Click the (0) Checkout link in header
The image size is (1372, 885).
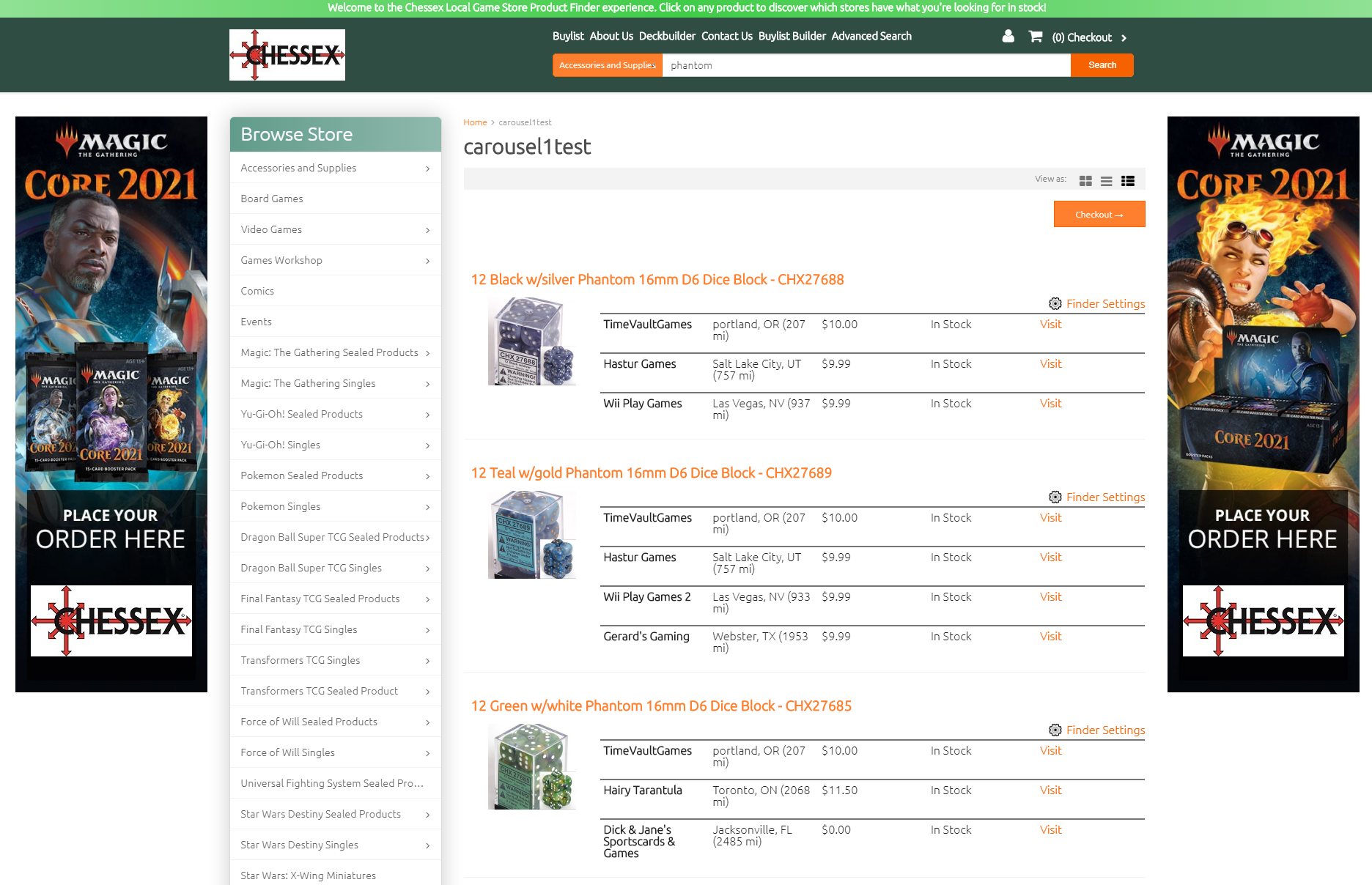[x=1082, y=37]
